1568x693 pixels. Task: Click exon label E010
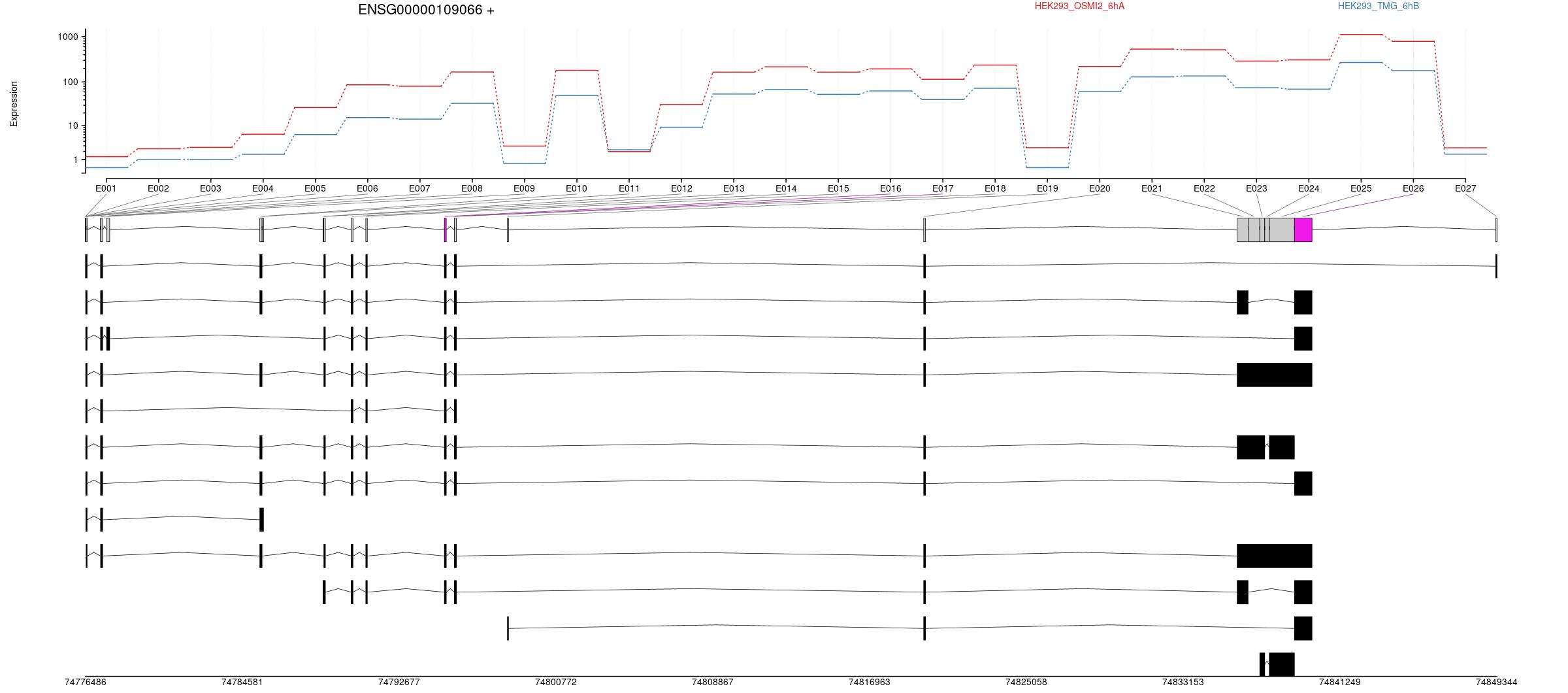pyautogui.click(x=576, y=188)
